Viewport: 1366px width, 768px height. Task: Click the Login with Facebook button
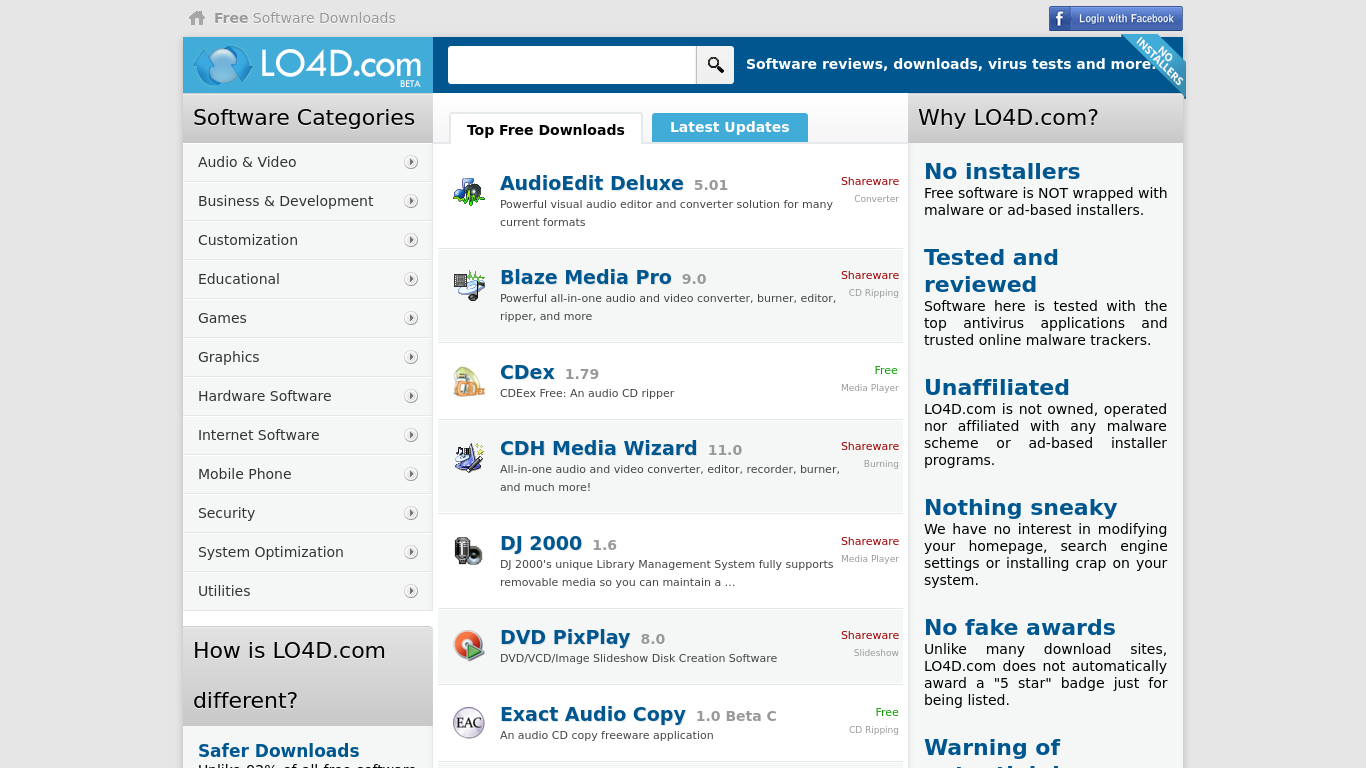click(x=1116, y=19)
